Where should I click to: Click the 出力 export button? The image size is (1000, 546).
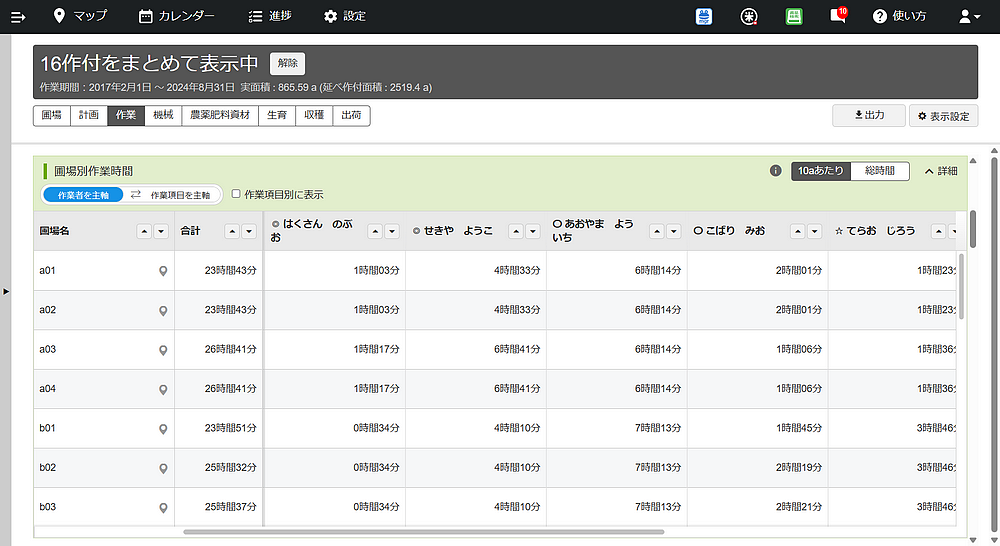tap(868, 116)
